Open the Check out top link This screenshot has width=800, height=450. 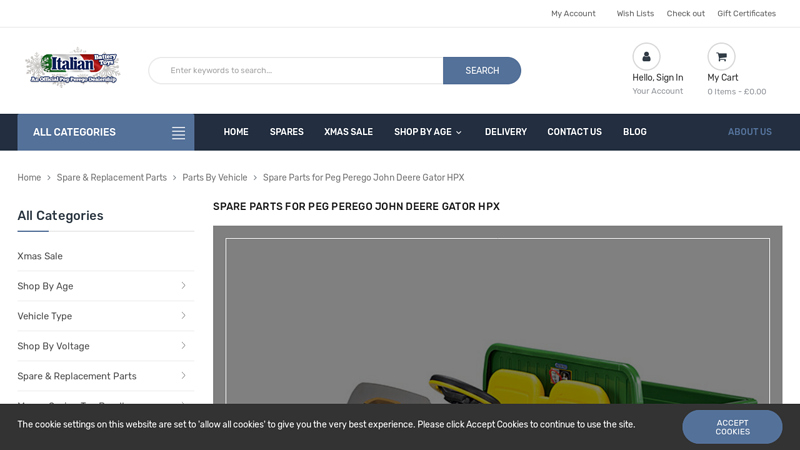point(685,14)
